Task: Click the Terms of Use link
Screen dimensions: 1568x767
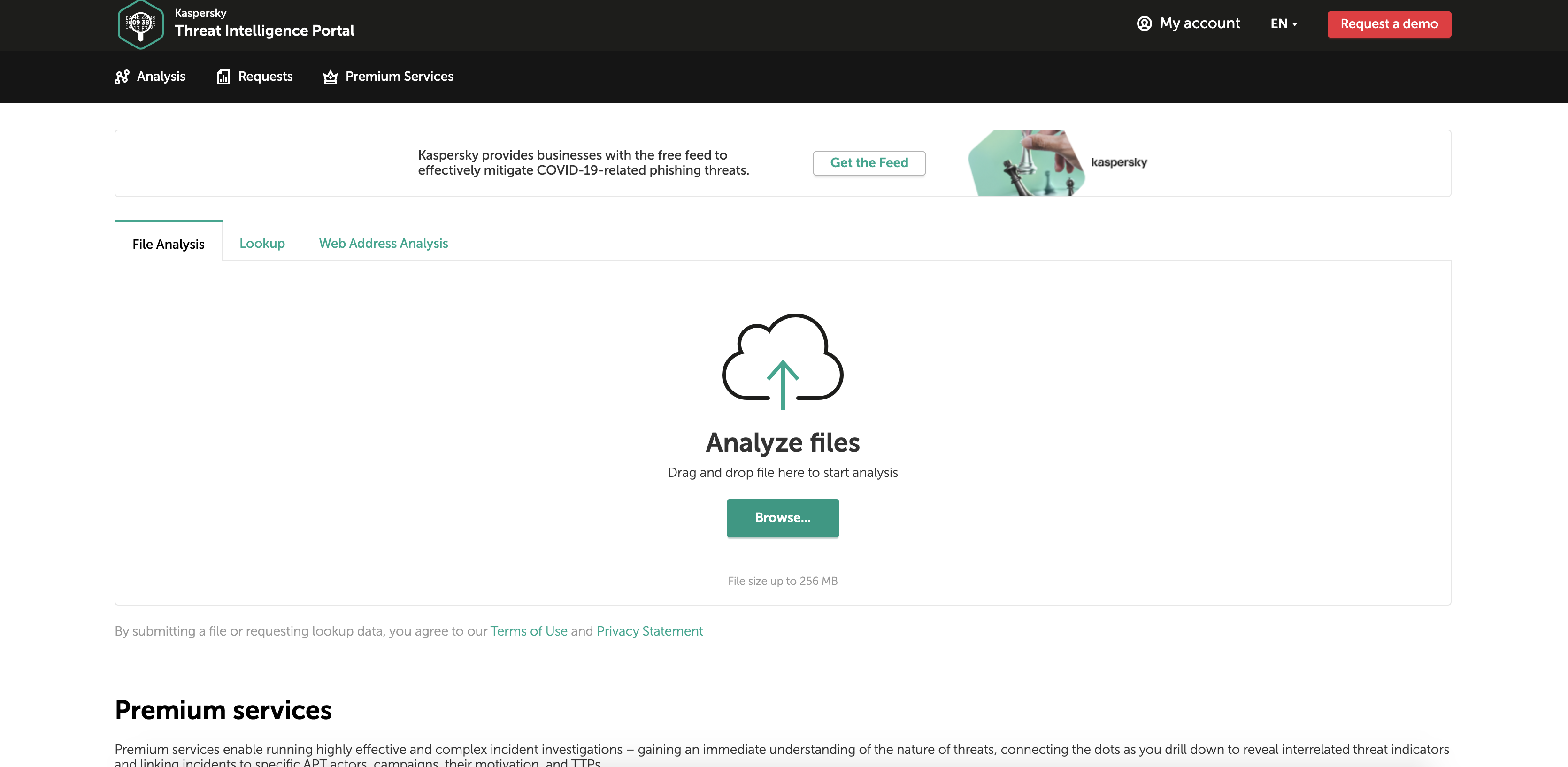Action: click(528, 631)
